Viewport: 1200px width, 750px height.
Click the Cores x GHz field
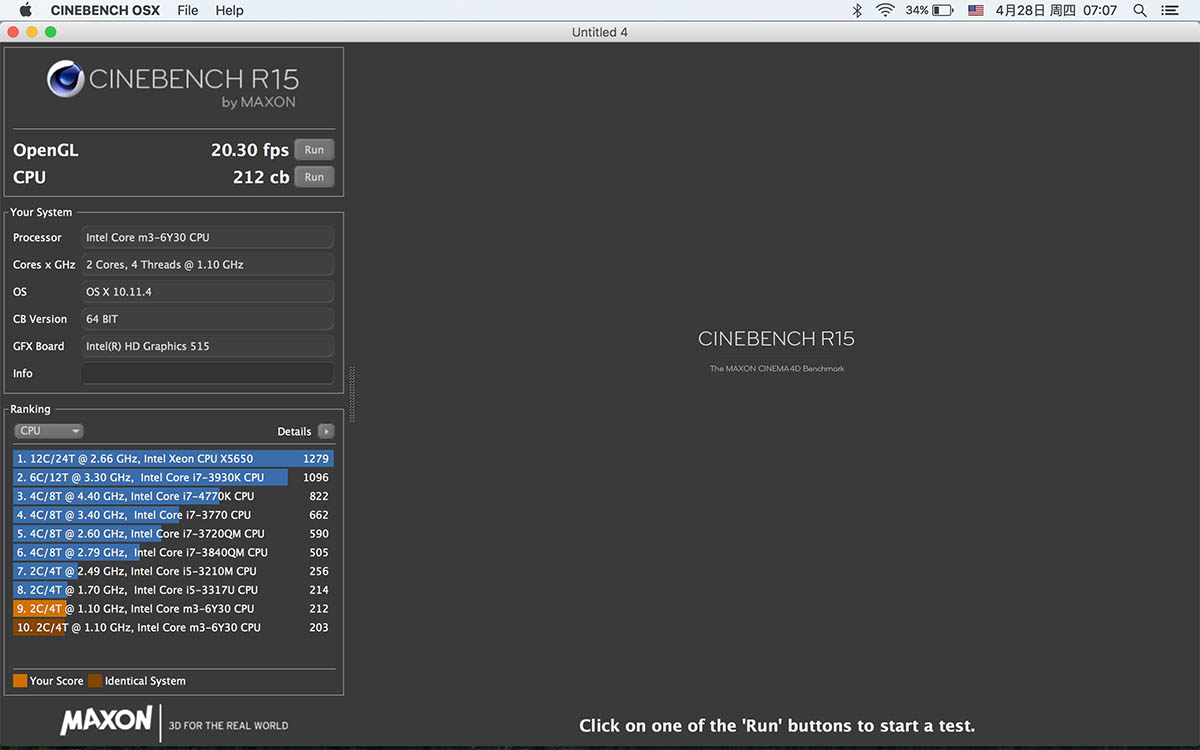208,264
